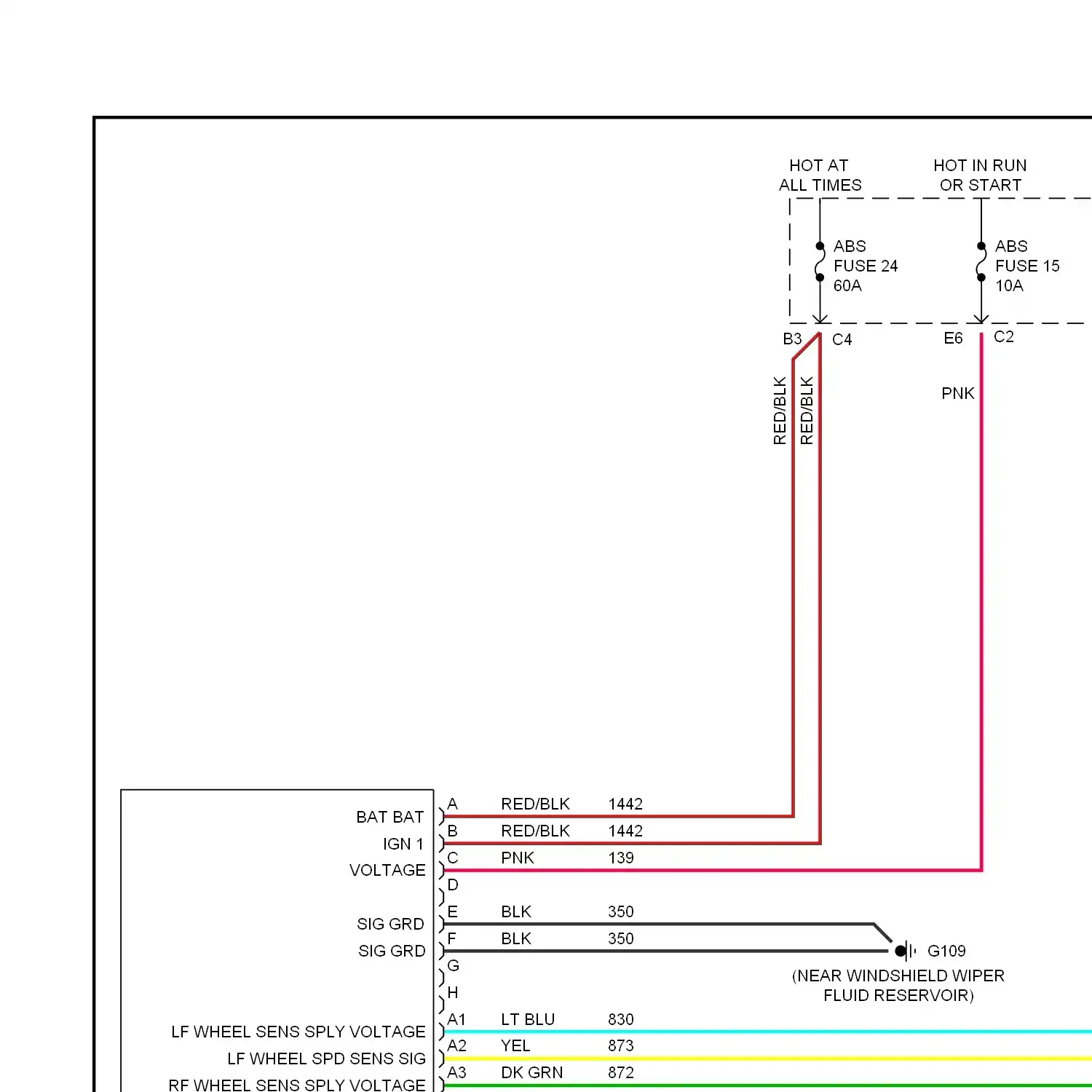Click pin label A3
The height and width of the screenshot is (1092, 1092).
pos(456,1073)
